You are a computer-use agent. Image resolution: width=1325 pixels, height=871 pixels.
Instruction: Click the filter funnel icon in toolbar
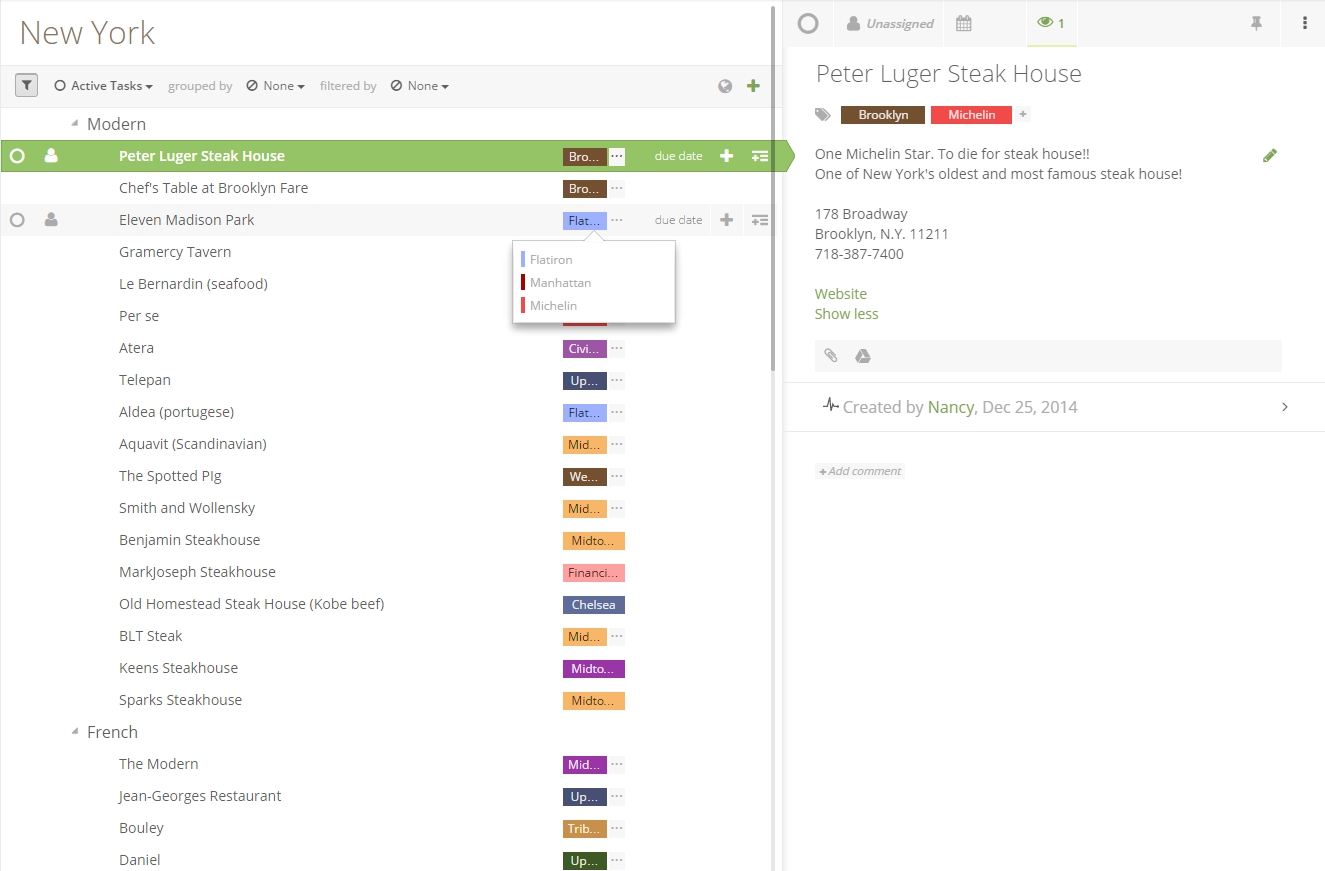(x=27, y=86)
